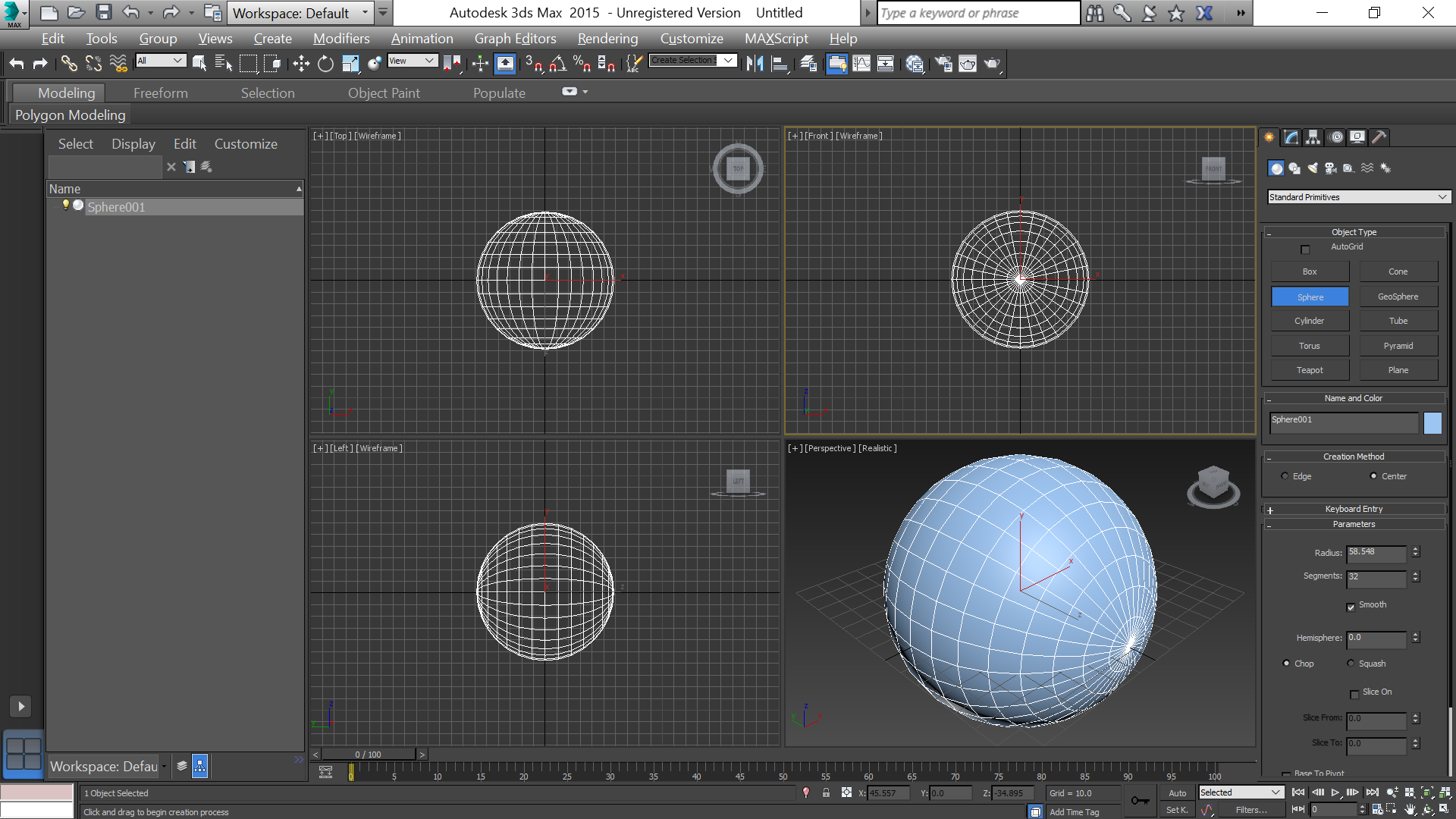Select the Cylinder primitive tool
Image resolution: width=1456 pixels, height=819 pixels.
pos(1310,320)
